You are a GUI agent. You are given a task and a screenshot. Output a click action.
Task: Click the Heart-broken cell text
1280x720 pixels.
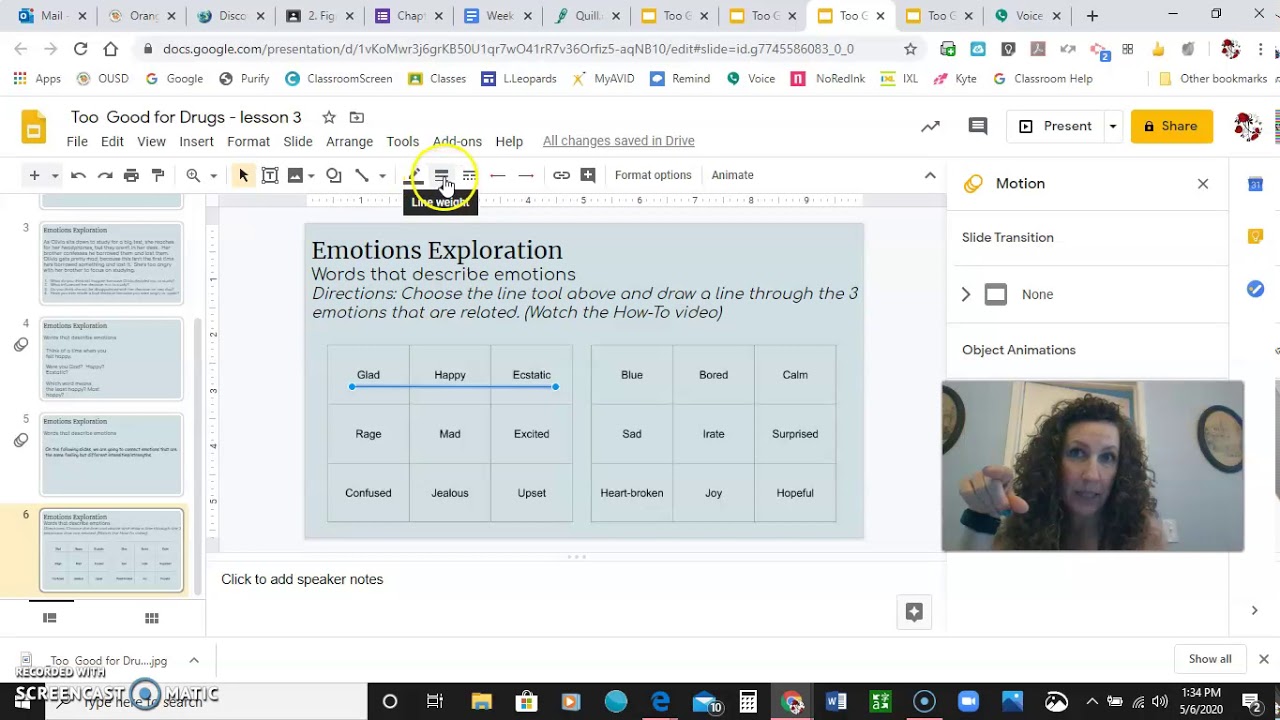pyautogui.click(x=631, y=493)
